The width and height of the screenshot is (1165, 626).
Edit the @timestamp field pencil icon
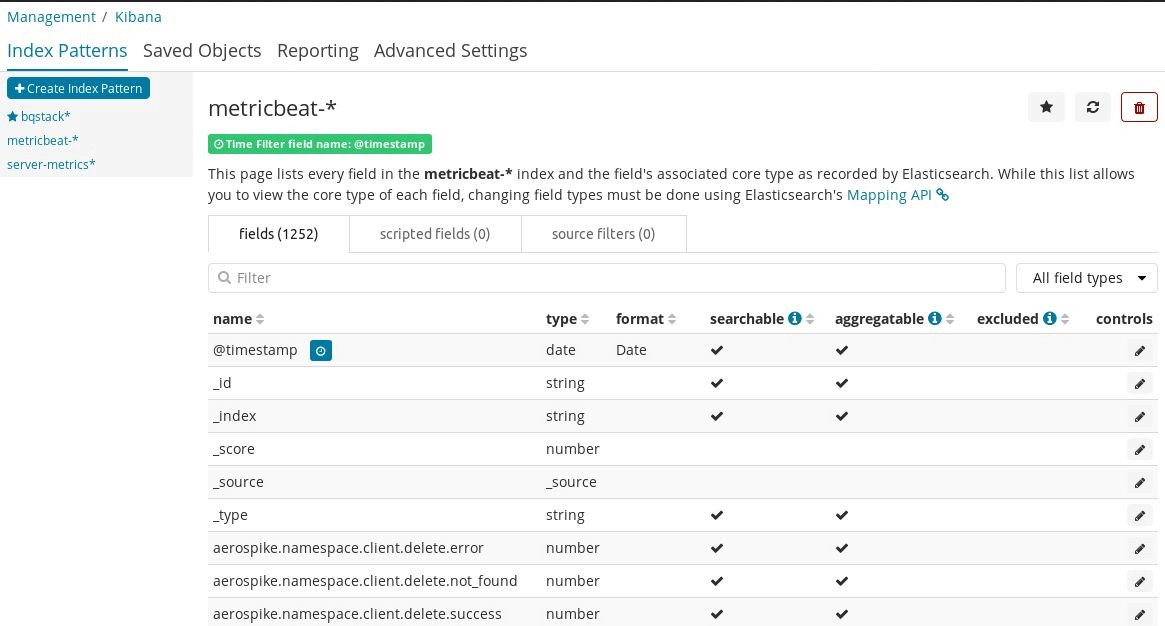coord(1139,351)
